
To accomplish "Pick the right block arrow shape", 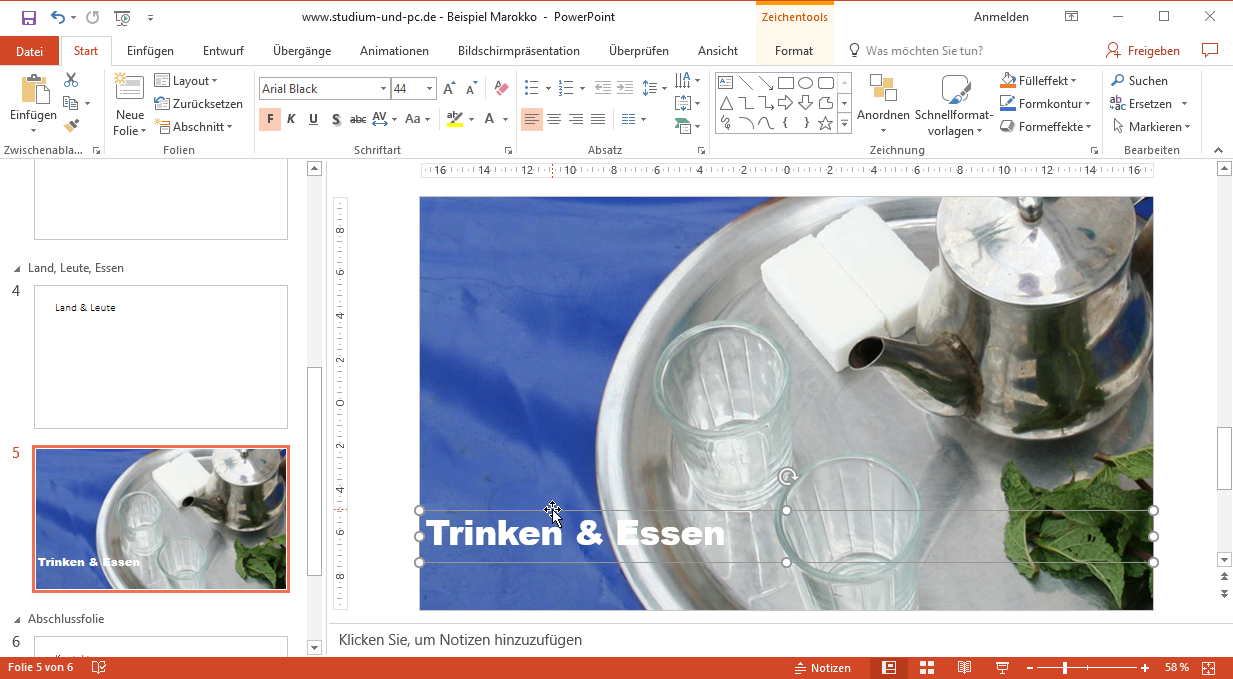I will (786, 103).
